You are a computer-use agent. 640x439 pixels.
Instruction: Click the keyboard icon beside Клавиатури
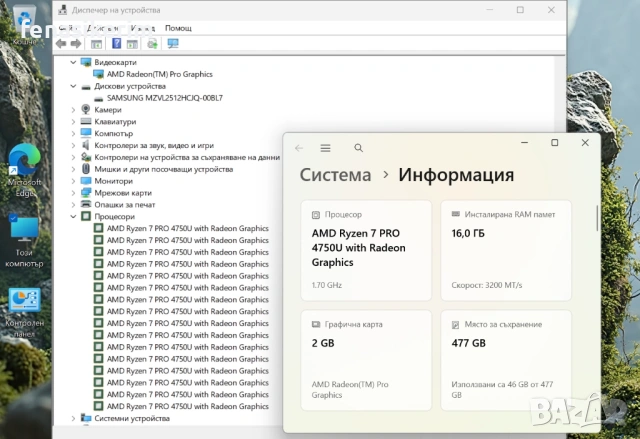click(86, 121)
